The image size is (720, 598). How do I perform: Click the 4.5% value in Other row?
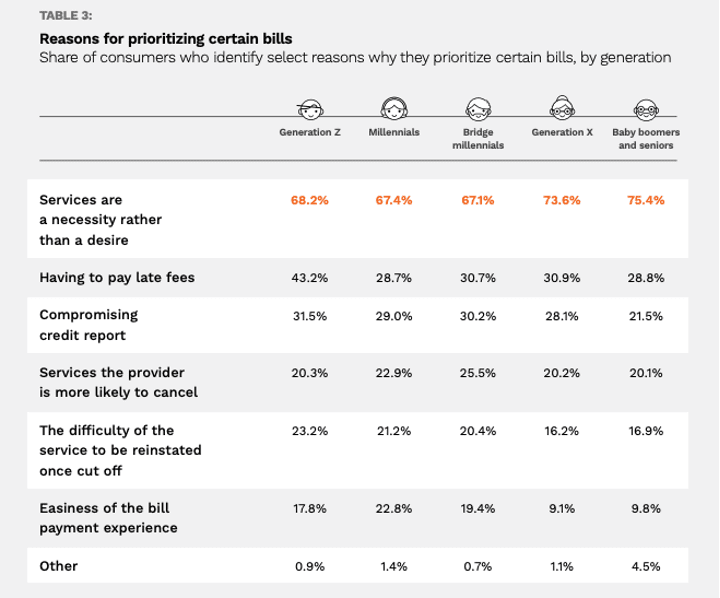click(x=645, y=566)
